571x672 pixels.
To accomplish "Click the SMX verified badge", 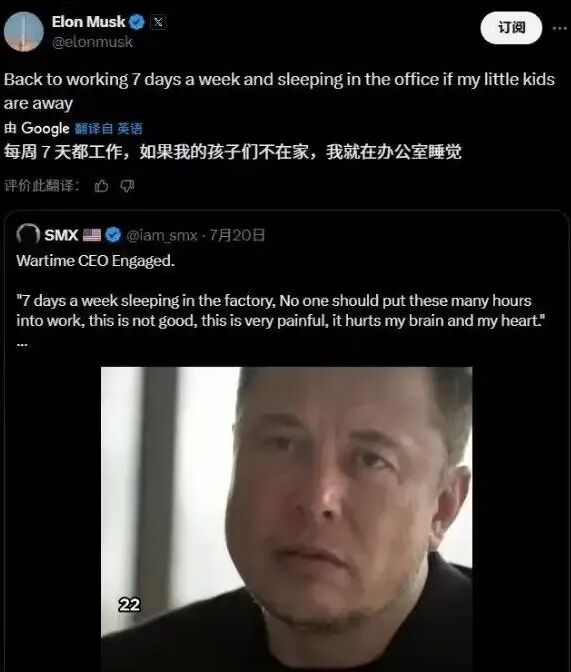I will 113,235.
